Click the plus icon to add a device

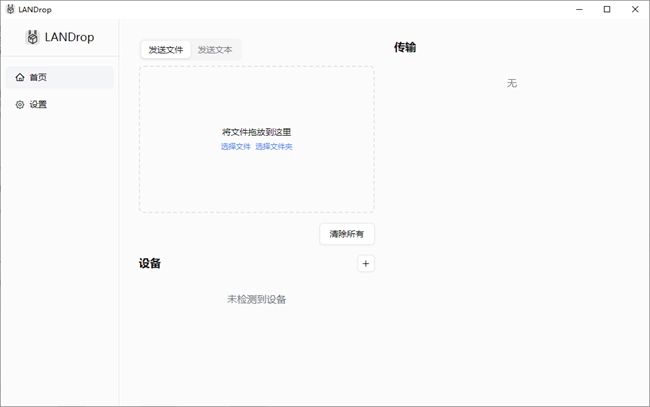click(366, 263)
